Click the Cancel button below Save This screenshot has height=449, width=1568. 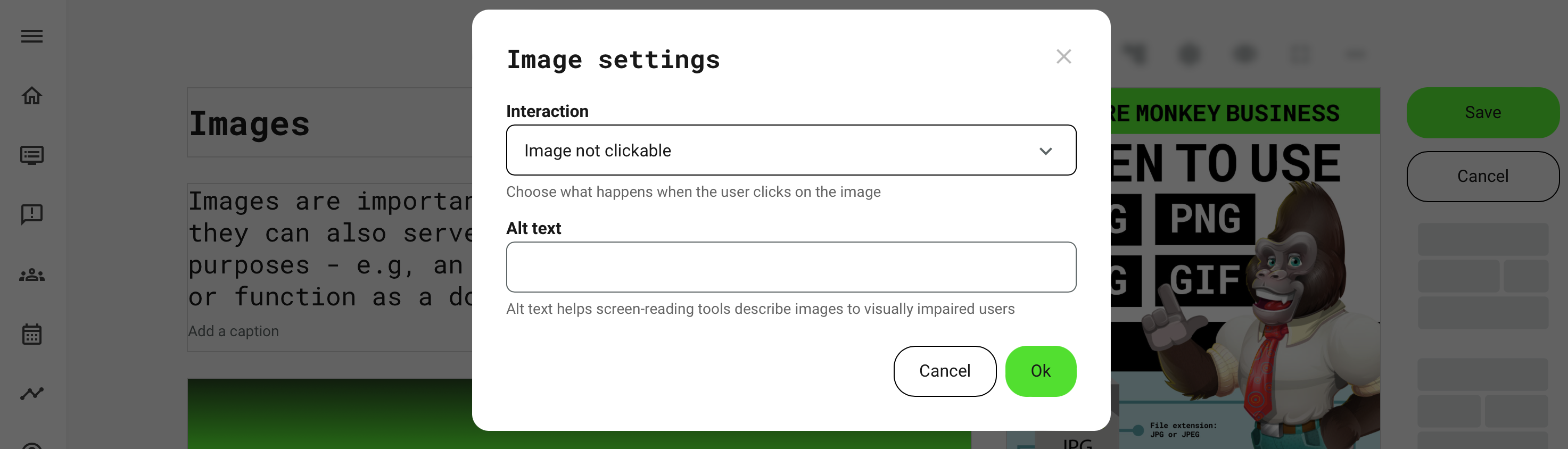1482,177
